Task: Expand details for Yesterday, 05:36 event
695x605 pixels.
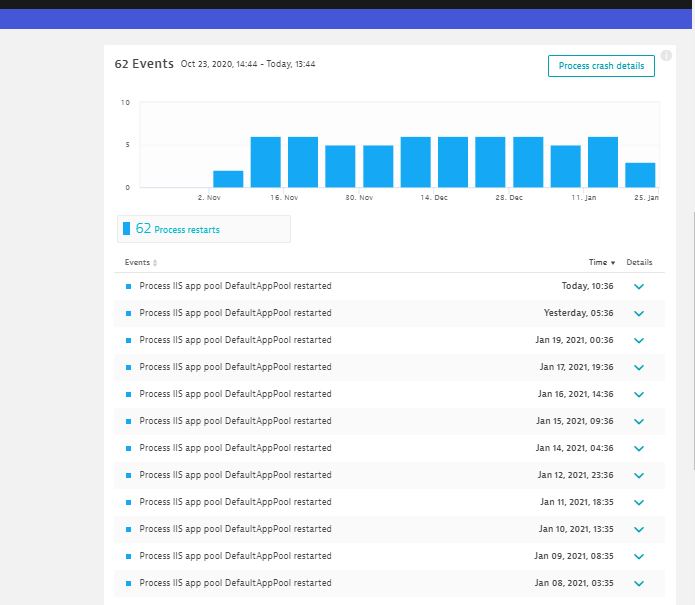Action: click(x=639, y=313)
